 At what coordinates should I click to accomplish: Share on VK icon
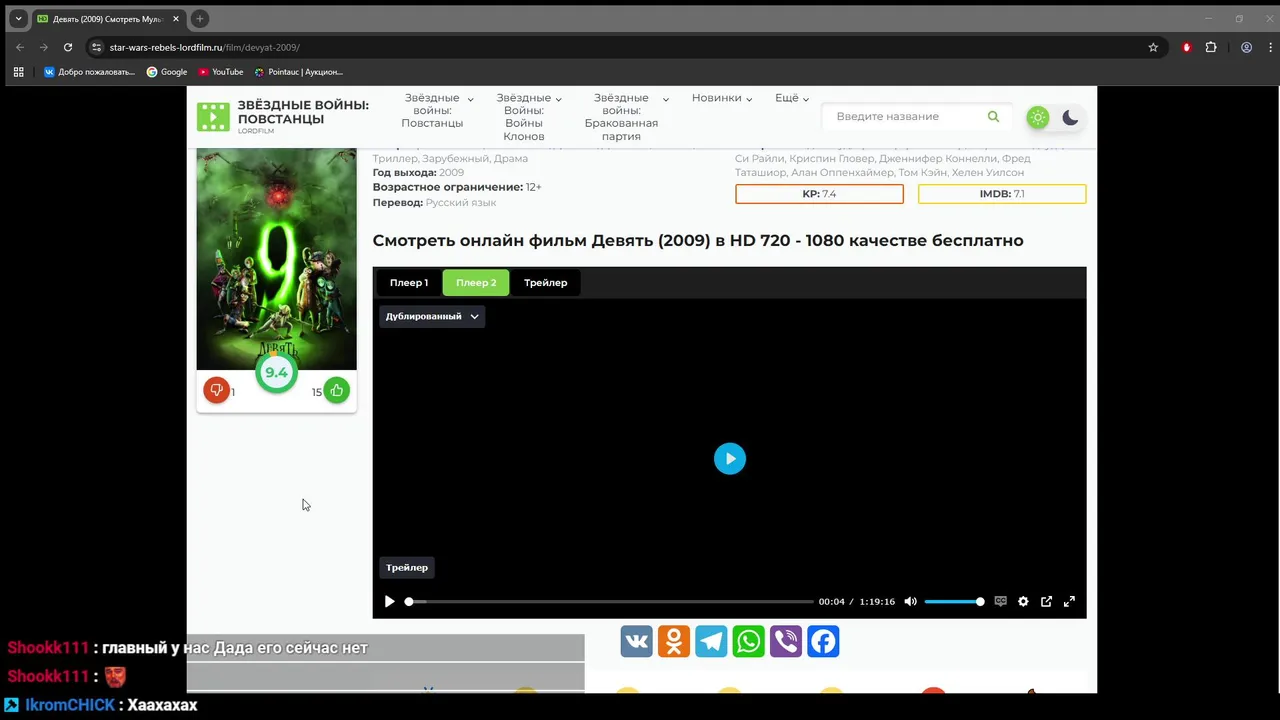637,641
